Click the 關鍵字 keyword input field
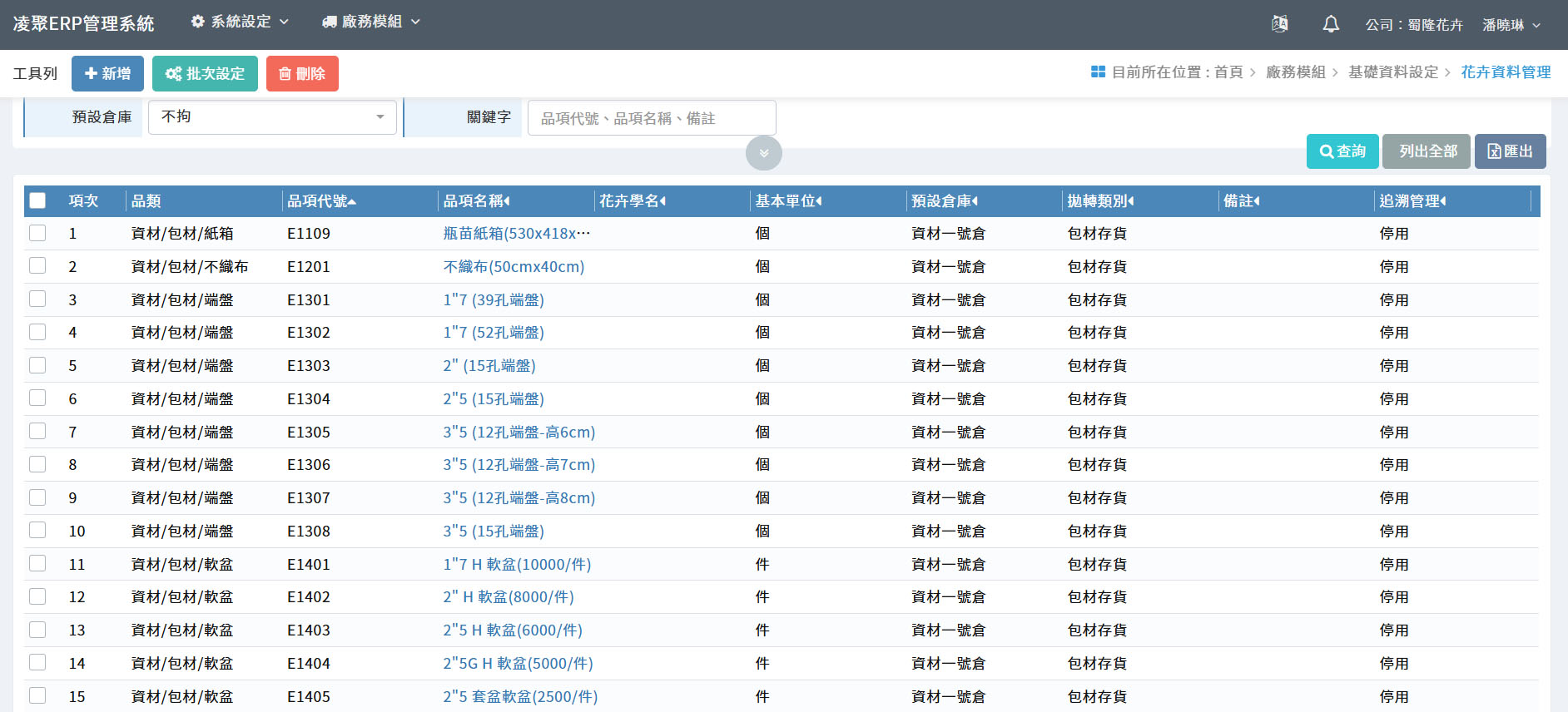The image size is (1568, 712). coord(651,118)
